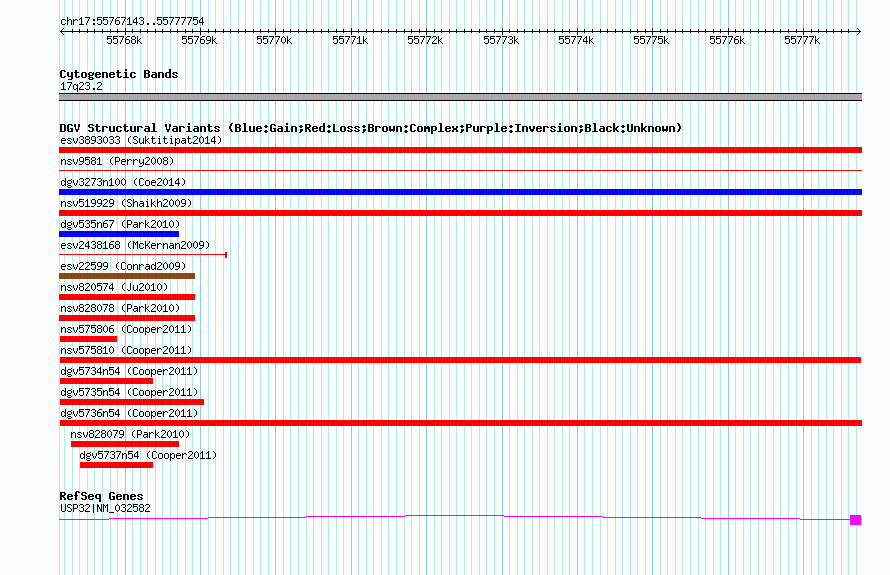Click the left arrow of the ruler
The width and height of the screenshot is (890, 575).
tap(62, 31)
